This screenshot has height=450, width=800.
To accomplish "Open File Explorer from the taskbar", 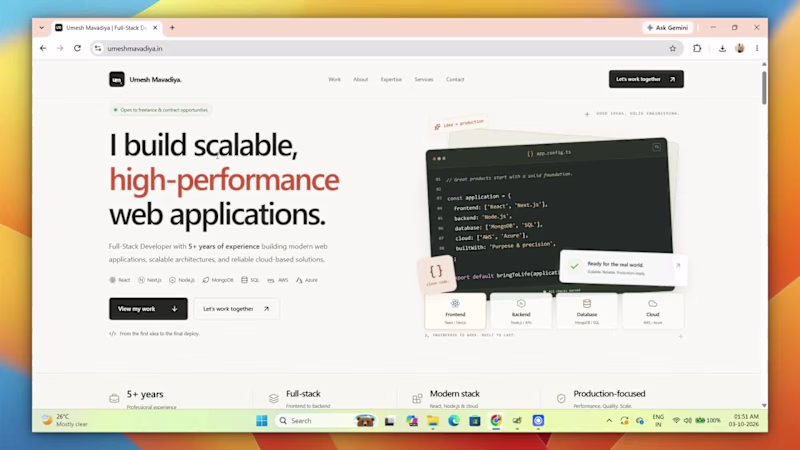I will [x=433, y=420].
